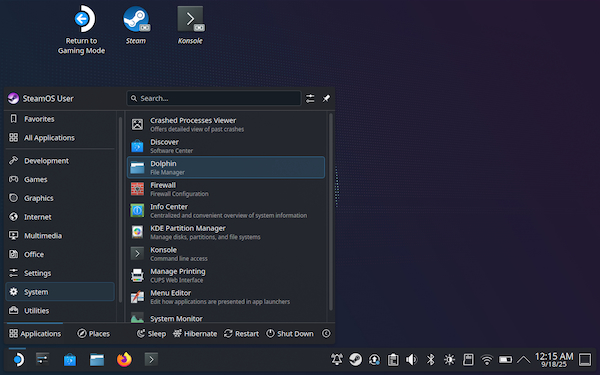Open Return to Gaming Mode desktop shortcut
The width and height of the screenshot is (600, 375).
pos(82,30)
